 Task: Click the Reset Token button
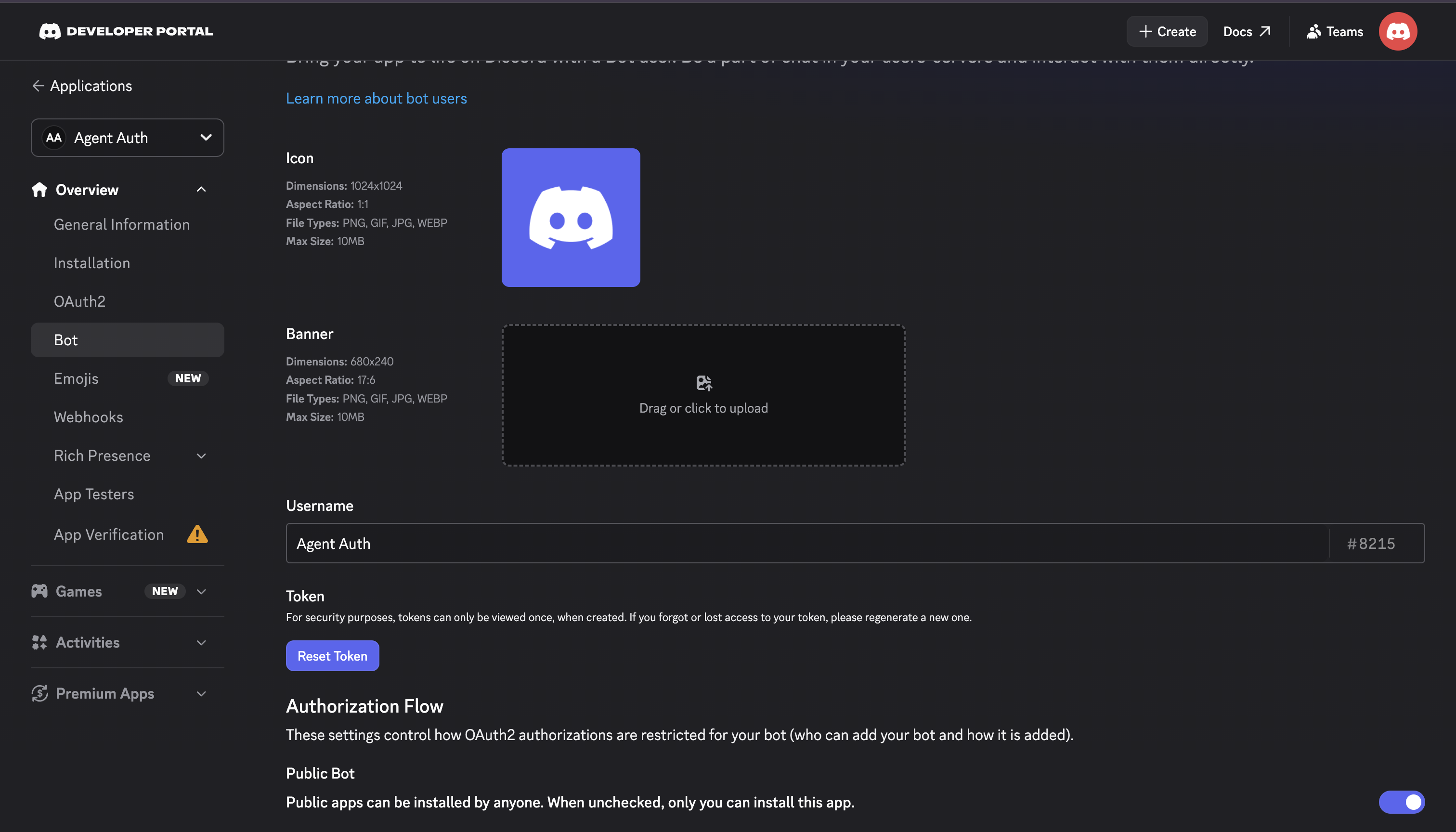click(332, 656)
